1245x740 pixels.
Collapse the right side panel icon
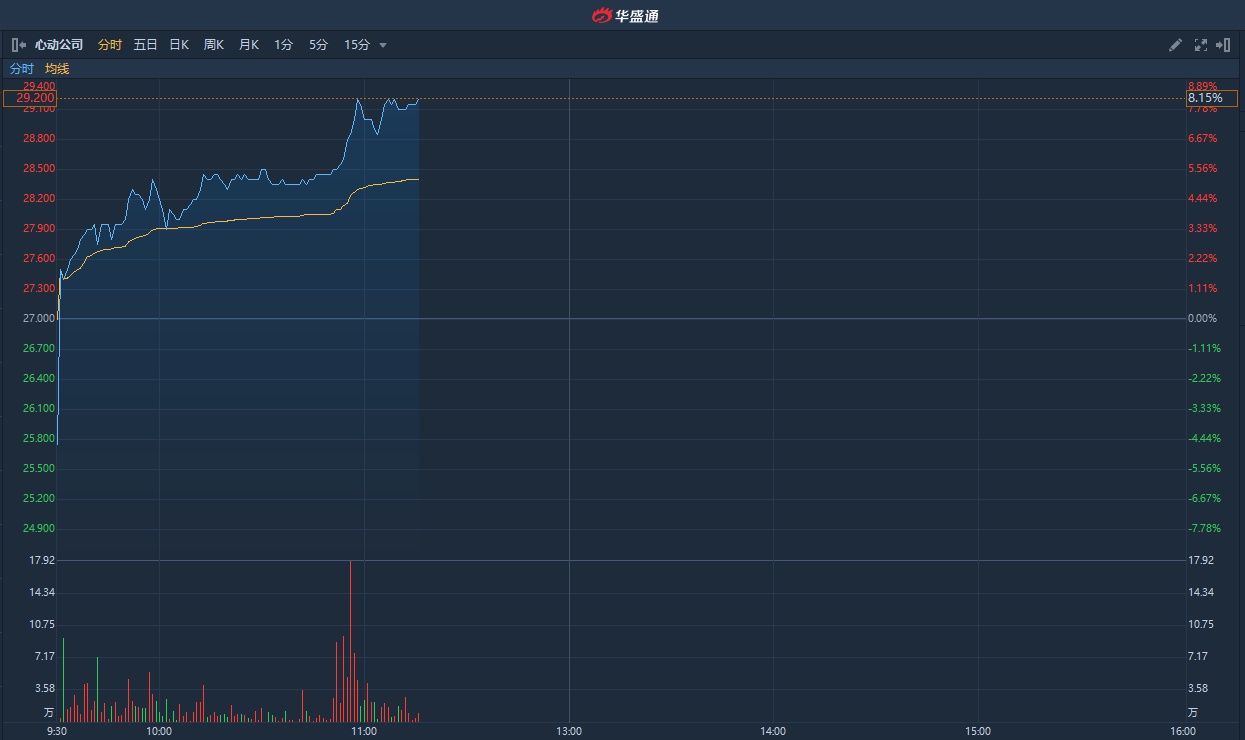pyautogui.click(x=1223, y=45)
